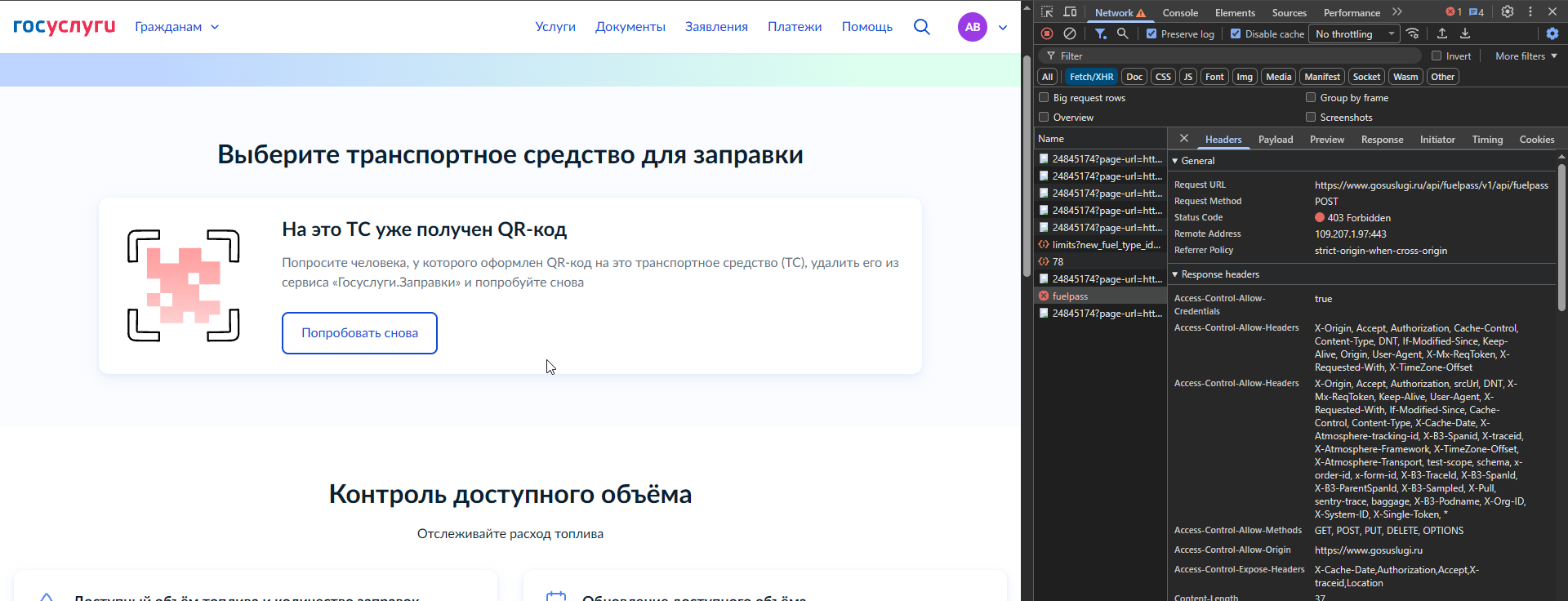Enable the Screenshots checkbox

coord(1311,118)
